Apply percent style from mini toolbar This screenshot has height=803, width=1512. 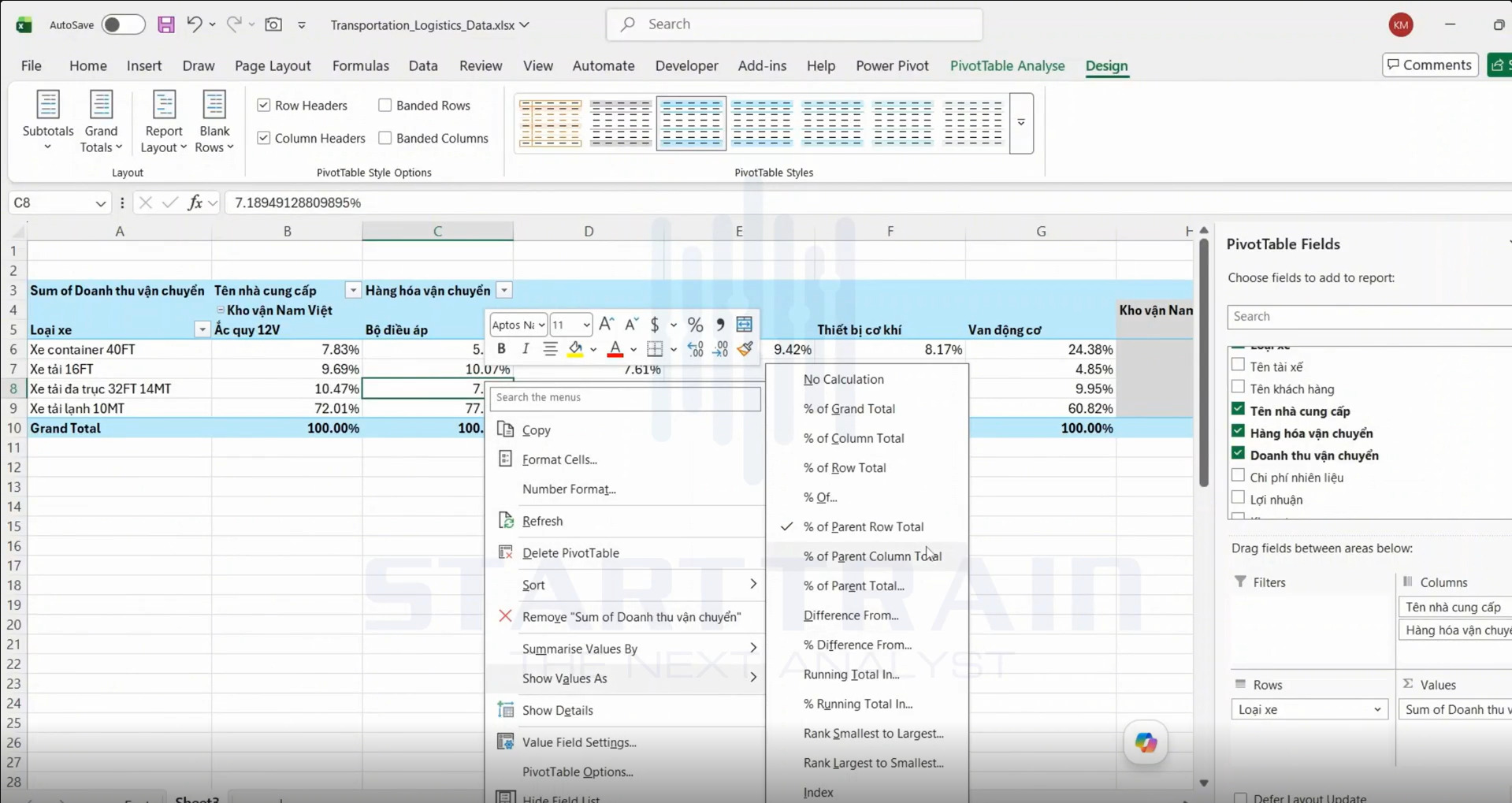[x=695, y=325]
